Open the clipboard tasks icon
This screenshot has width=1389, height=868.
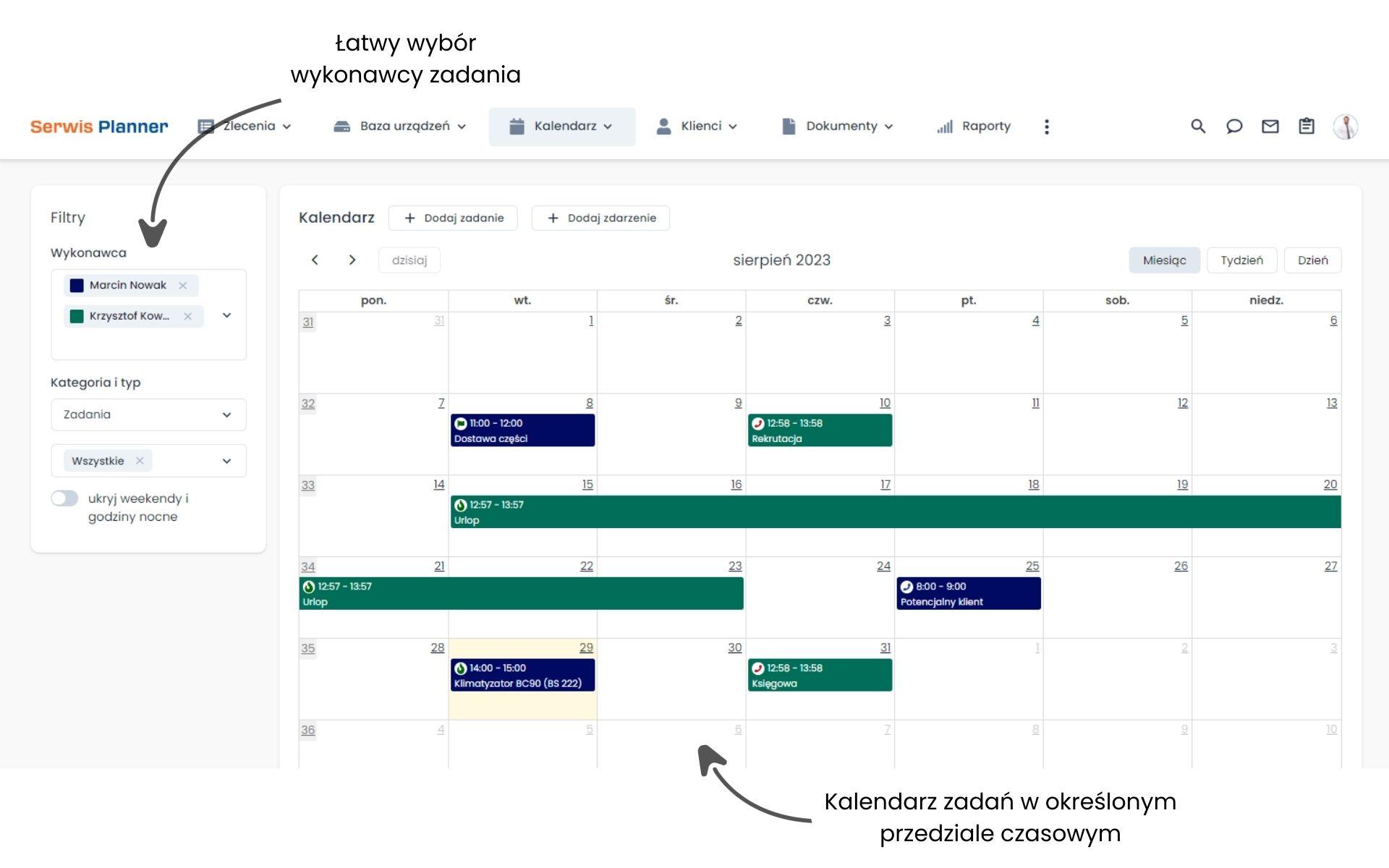(1307, 127)
